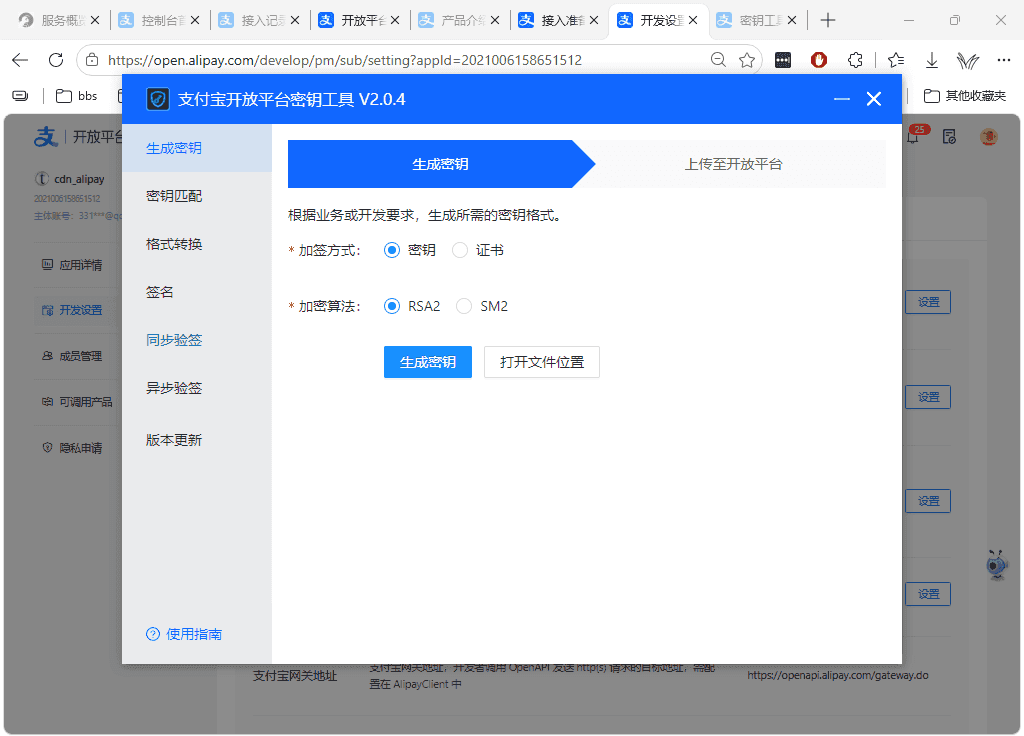Open the bbs bookmarks folder
Viewport: 1024px width, 736px height.
click(x=76, y=96)
